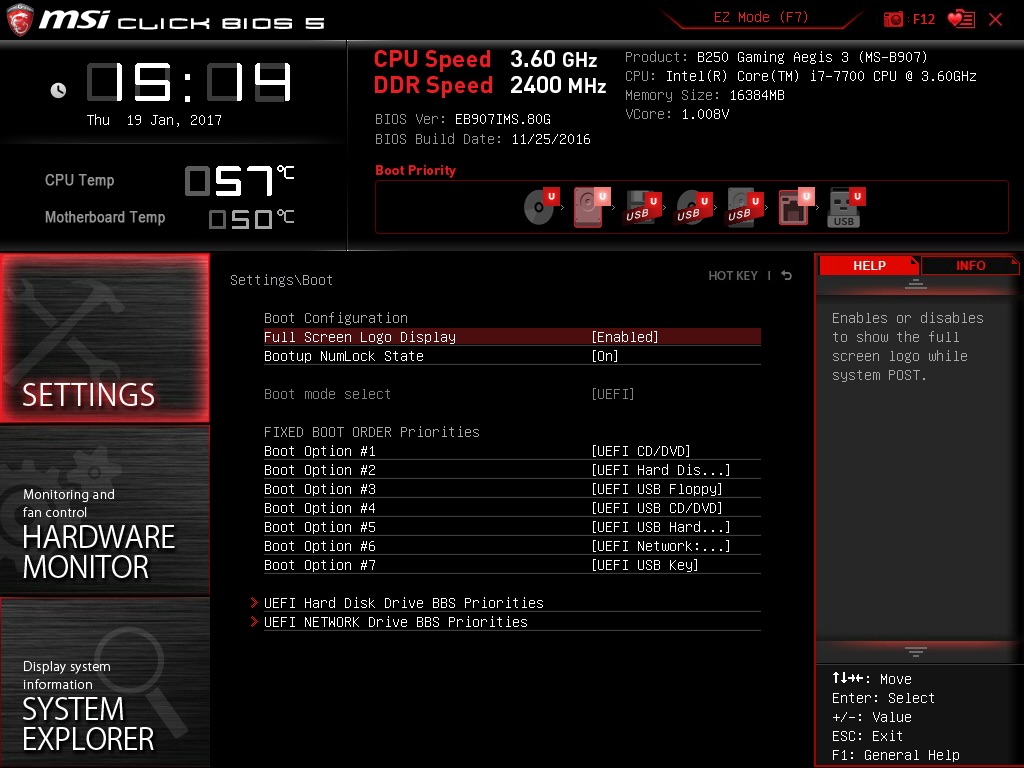Click the USB Hard Disk boot priority icon

click(x=744, y=208)
